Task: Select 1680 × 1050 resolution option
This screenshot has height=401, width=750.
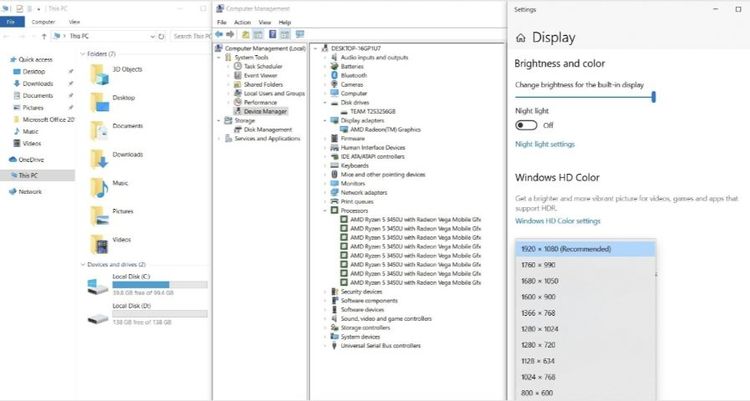Action: (x=585, y=281)
